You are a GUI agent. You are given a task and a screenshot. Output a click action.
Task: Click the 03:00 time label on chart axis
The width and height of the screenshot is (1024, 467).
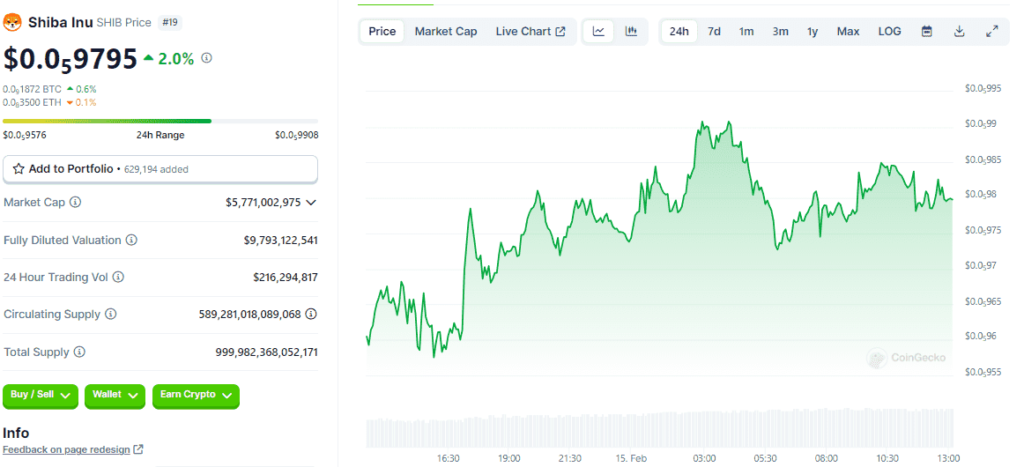pos(705,459)
